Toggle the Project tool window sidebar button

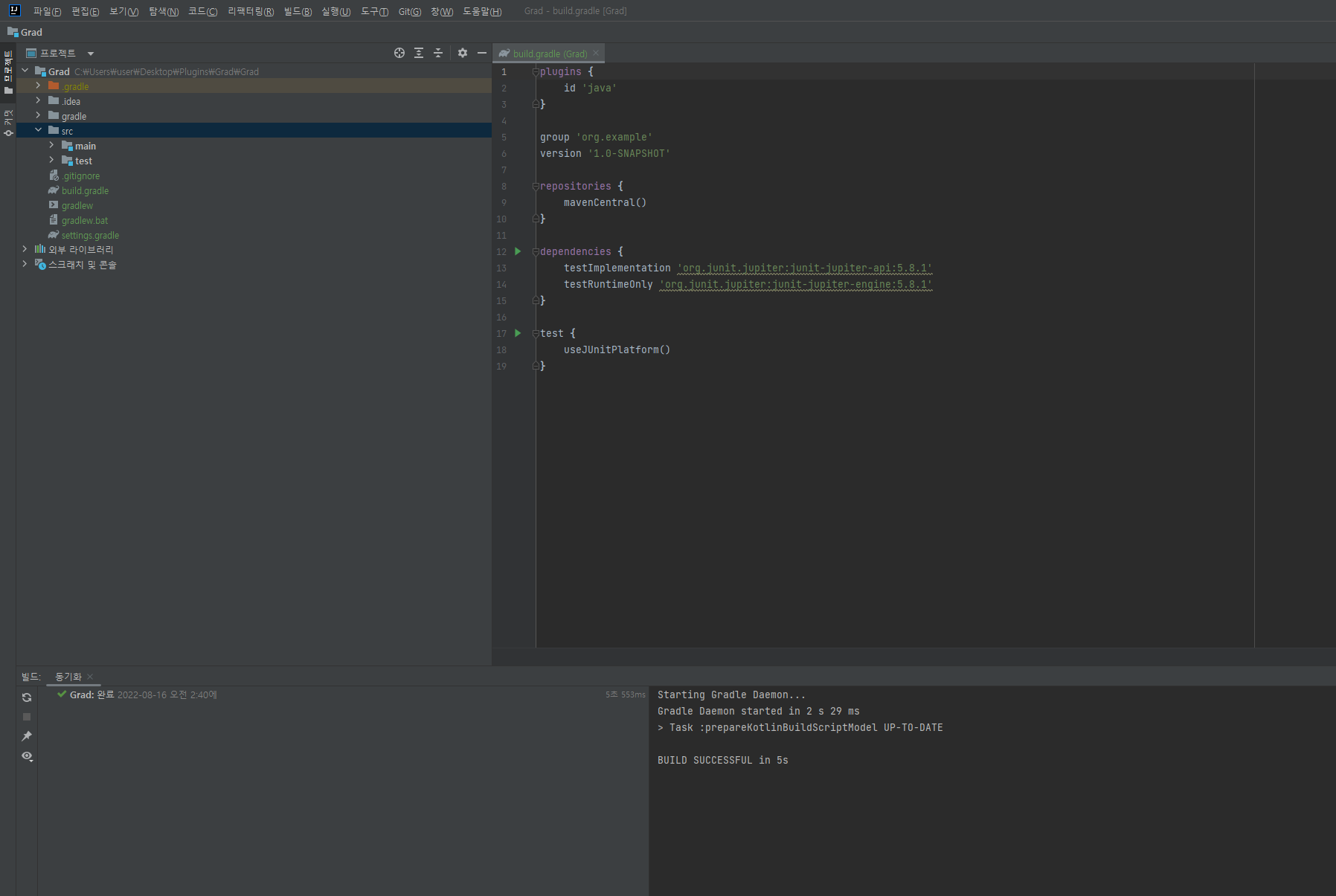[x=8, y=72]
